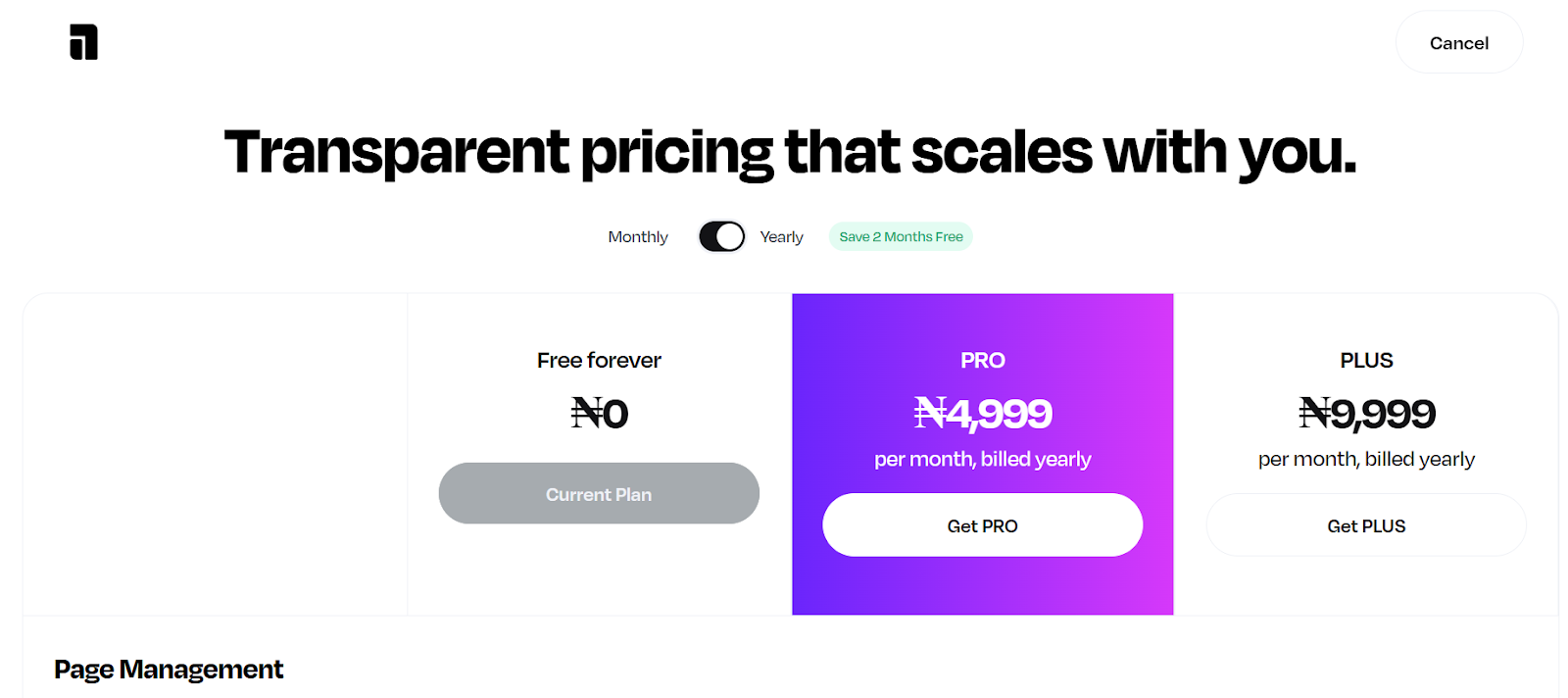Image resolution: width=1568 pixels, height=698 pixels.
Task: Click the Page Management section heading
Action: pyautogui.click(x=168, y=669)
